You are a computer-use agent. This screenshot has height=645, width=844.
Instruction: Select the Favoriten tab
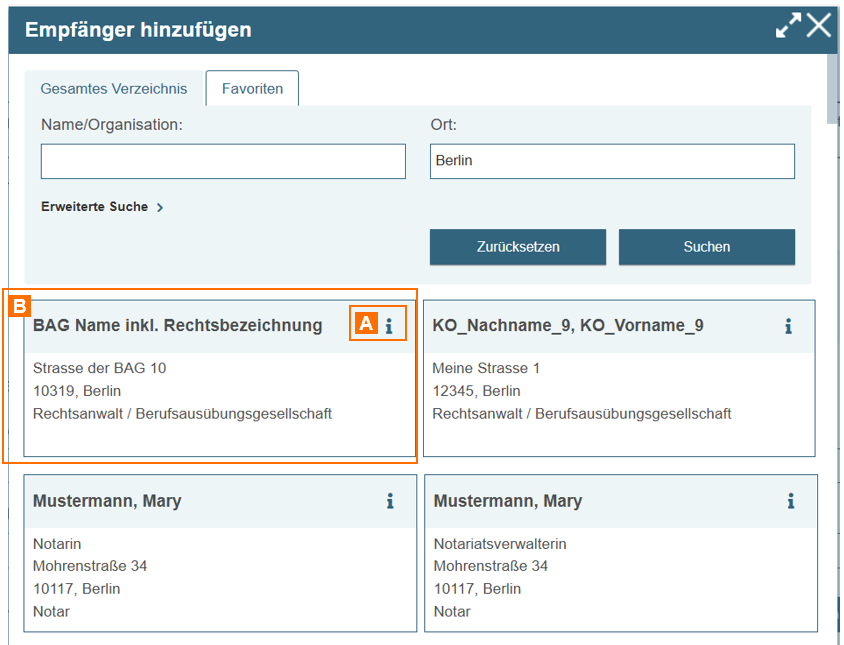(x=252, y=89)
